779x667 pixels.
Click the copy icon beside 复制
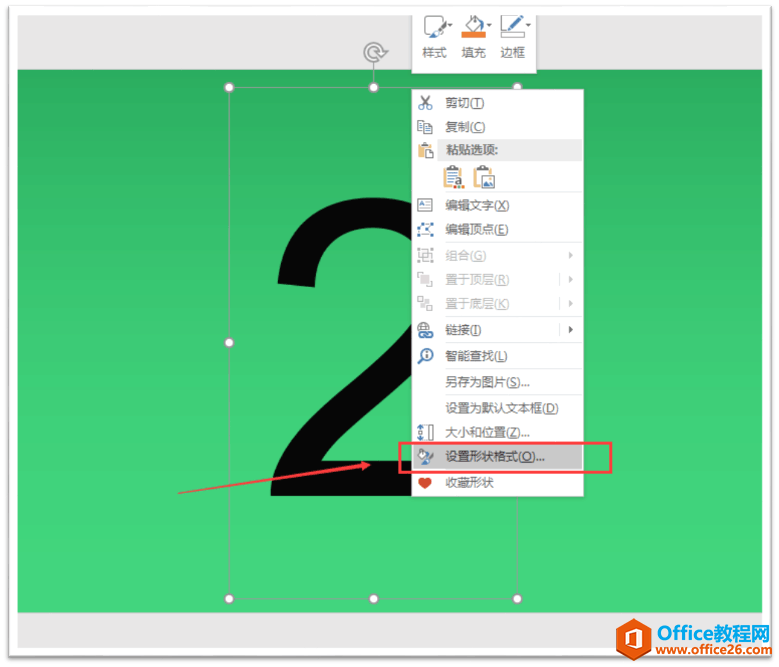pos(425,127)
